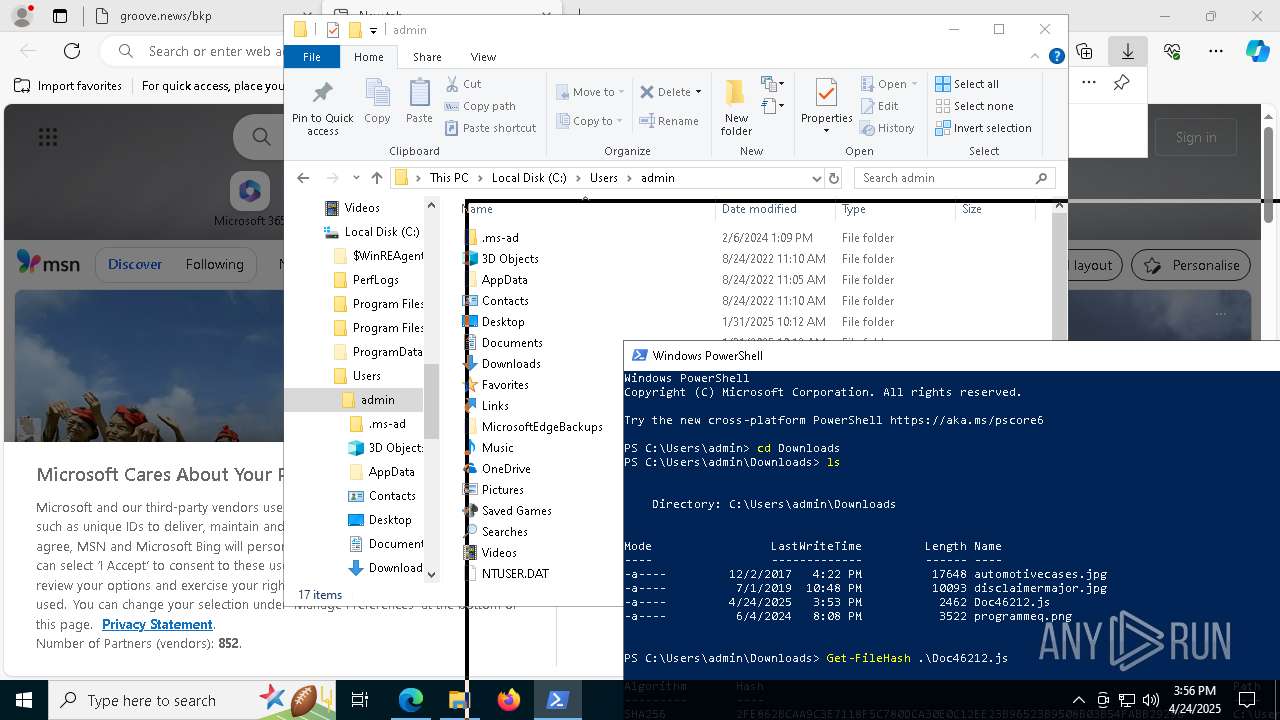Screen dimensions: 1280x720
Task: Select MicrosoftEdgeBackups folder
Action: [x=542, y=427]
